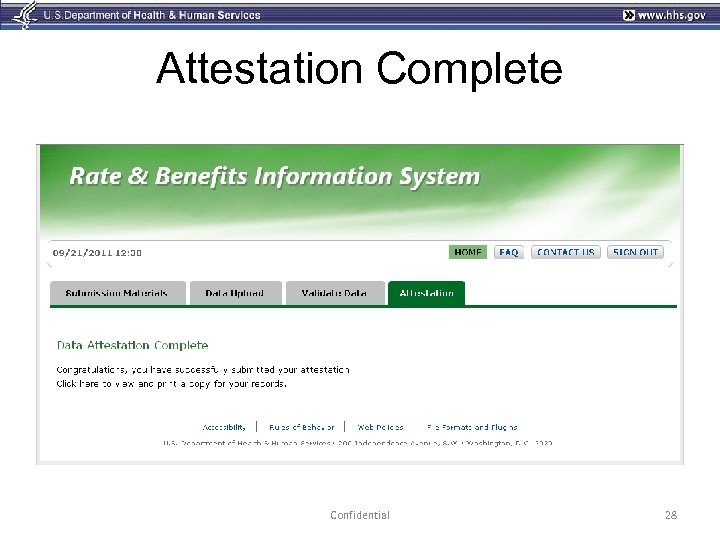This screenshot has width=720, height=540.
Task: Open the Web Policies footer link
Action: 380,427
